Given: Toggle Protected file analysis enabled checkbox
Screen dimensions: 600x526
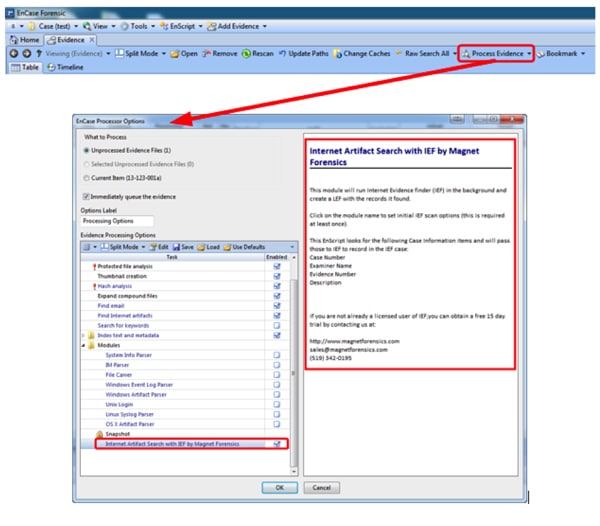Looking at the screenshot, I should click(277, 266).
